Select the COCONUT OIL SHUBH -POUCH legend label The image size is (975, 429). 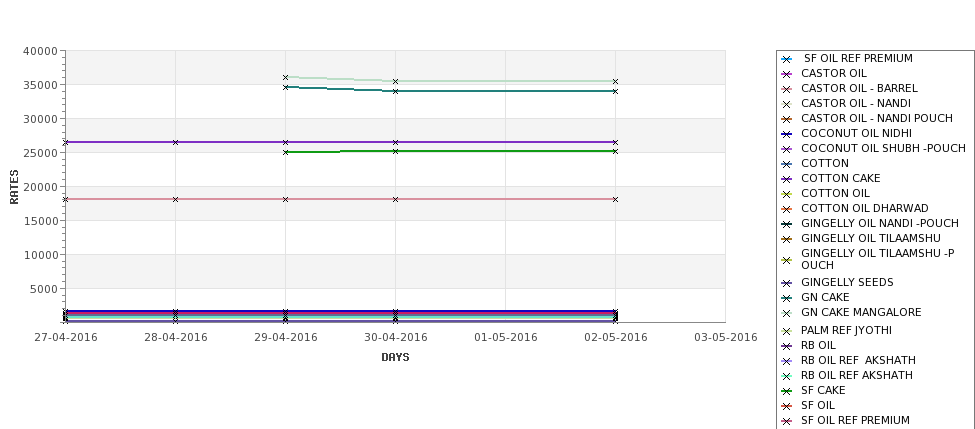[883, 149]
